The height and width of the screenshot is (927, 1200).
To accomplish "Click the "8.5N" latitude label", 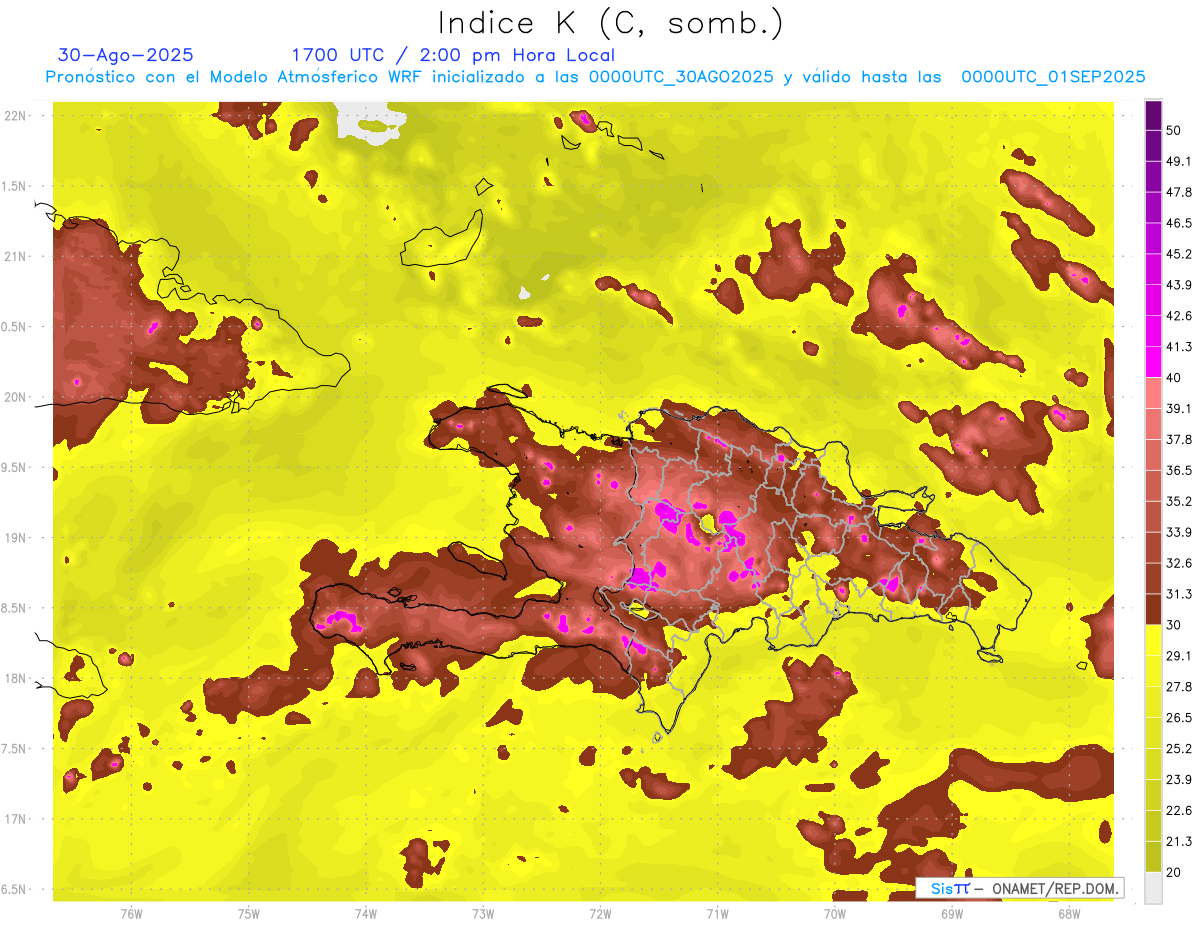I will (x=15, y=608).
